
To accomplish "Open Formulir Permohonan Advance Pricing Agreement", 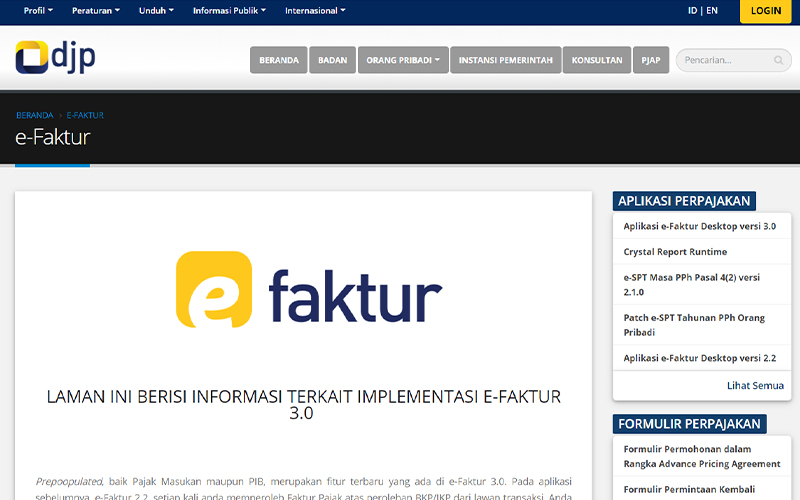I will click(702, 457).
